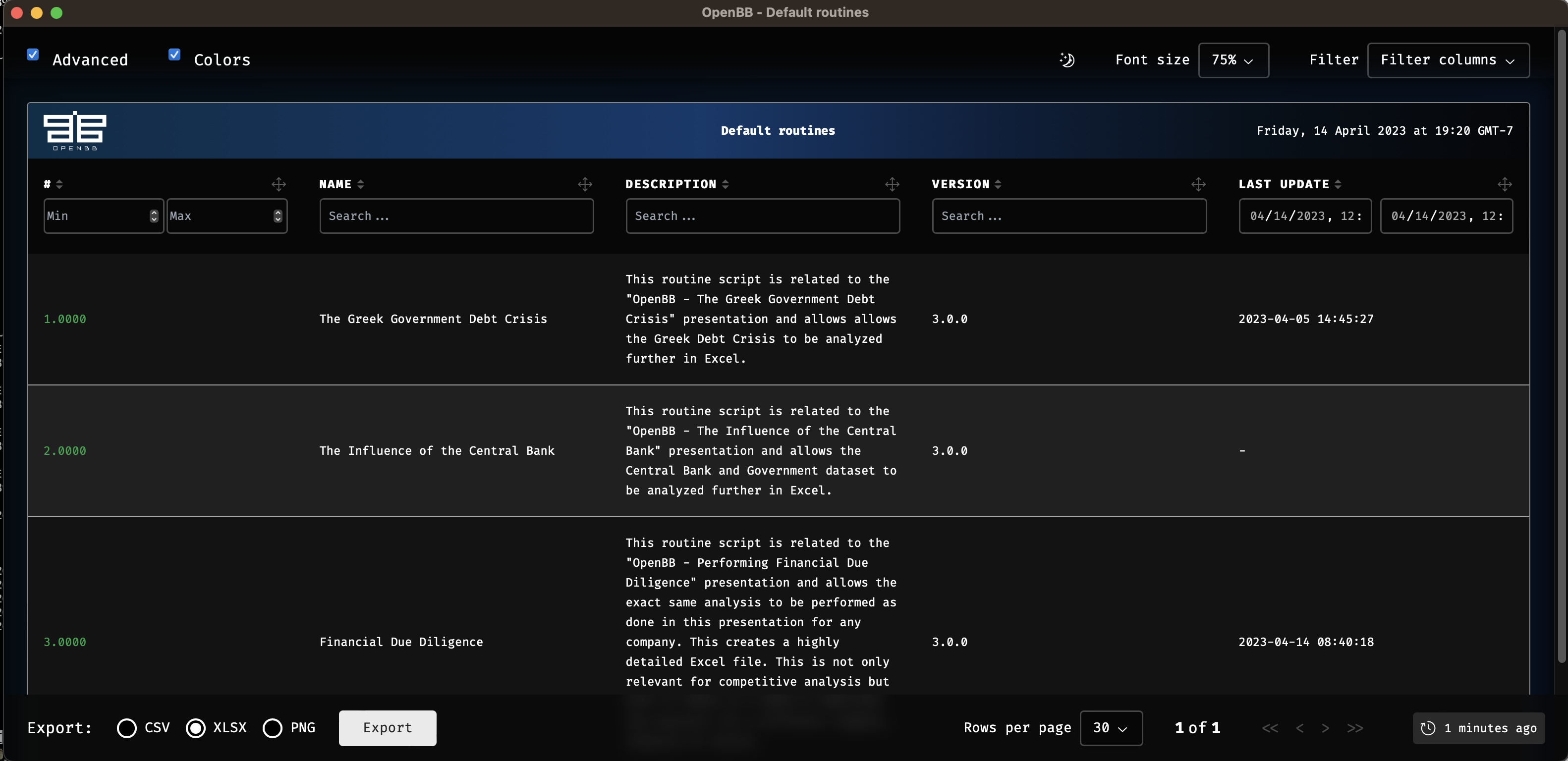The height and width of the screenshot is (761, 1568).
Task: Click the 1.0000 row number cell
Action: click(x=64, y=320)
